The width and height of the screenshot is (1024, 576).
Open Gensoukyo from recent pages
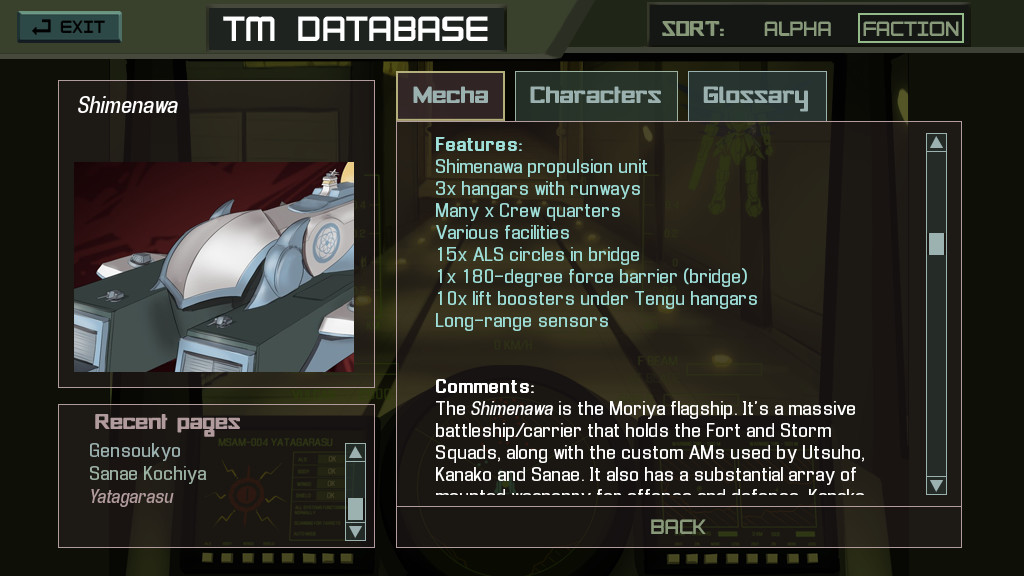pos(135,451)
